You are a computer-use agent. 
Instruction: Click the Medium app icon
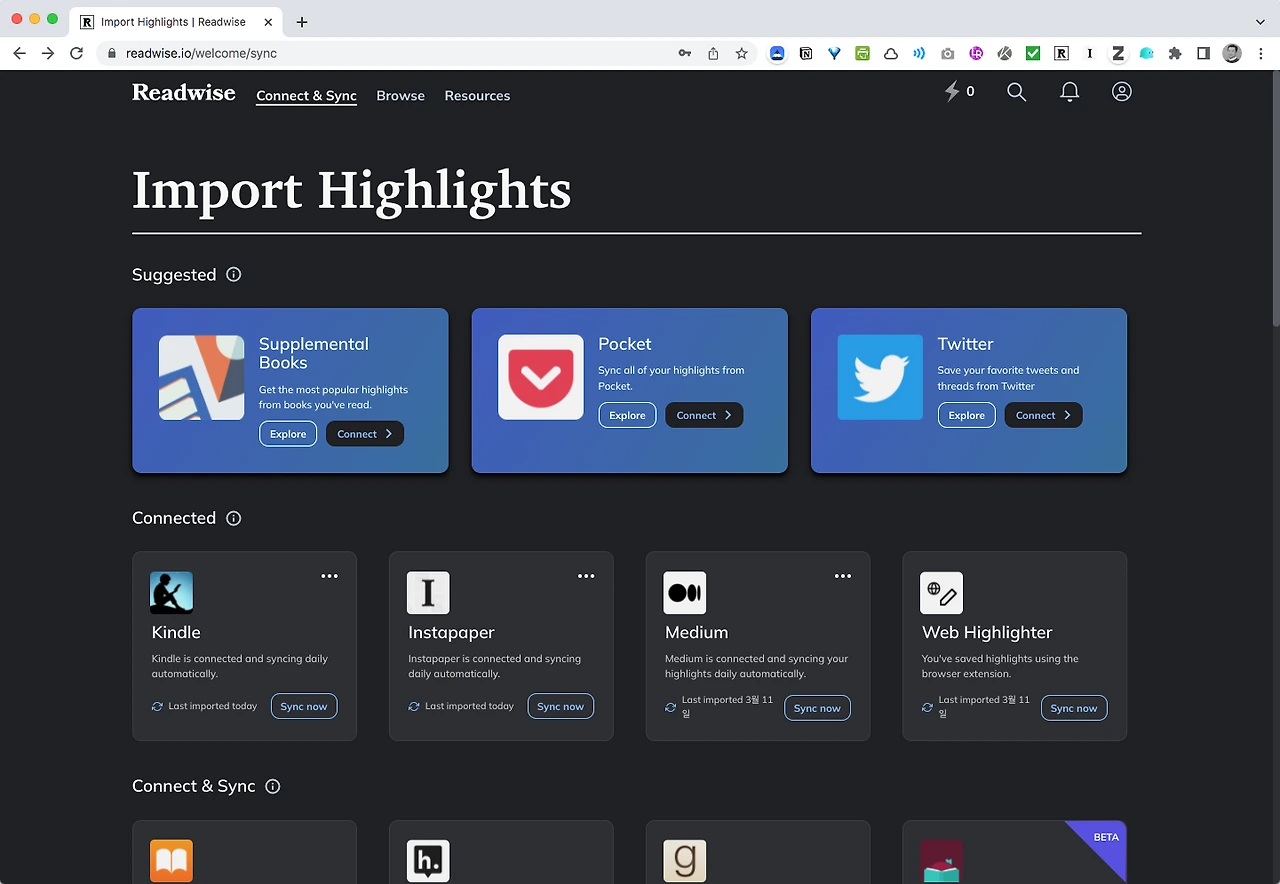coord(685,593)
